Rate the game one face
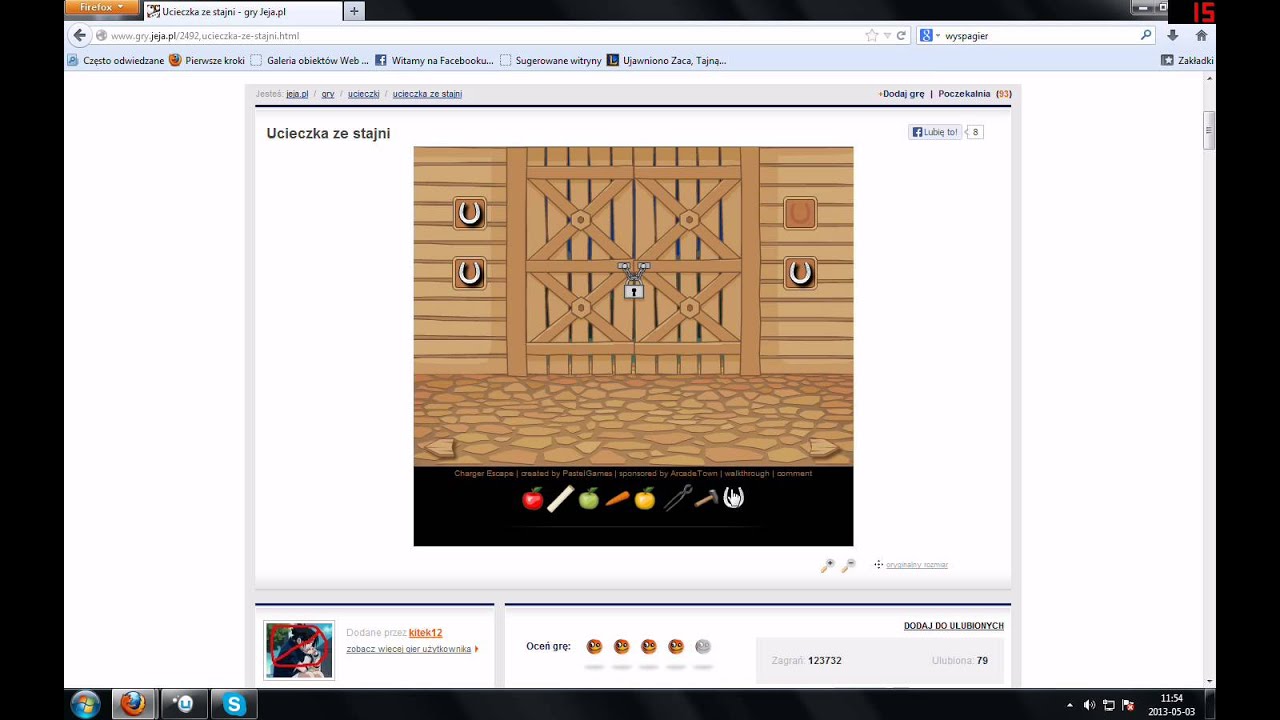 click(x=594, y=646)
